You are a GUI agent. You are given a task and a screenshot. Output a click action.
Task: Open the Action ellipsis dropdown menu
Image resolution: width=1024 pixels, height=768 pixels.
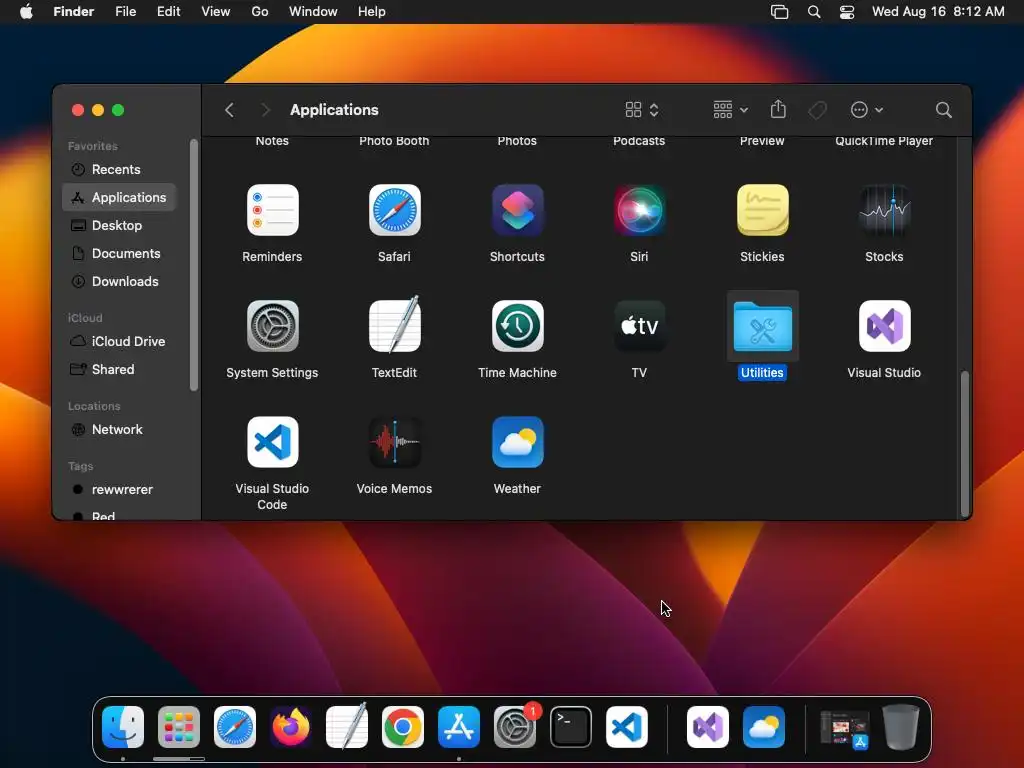click(x=867, y=110)
